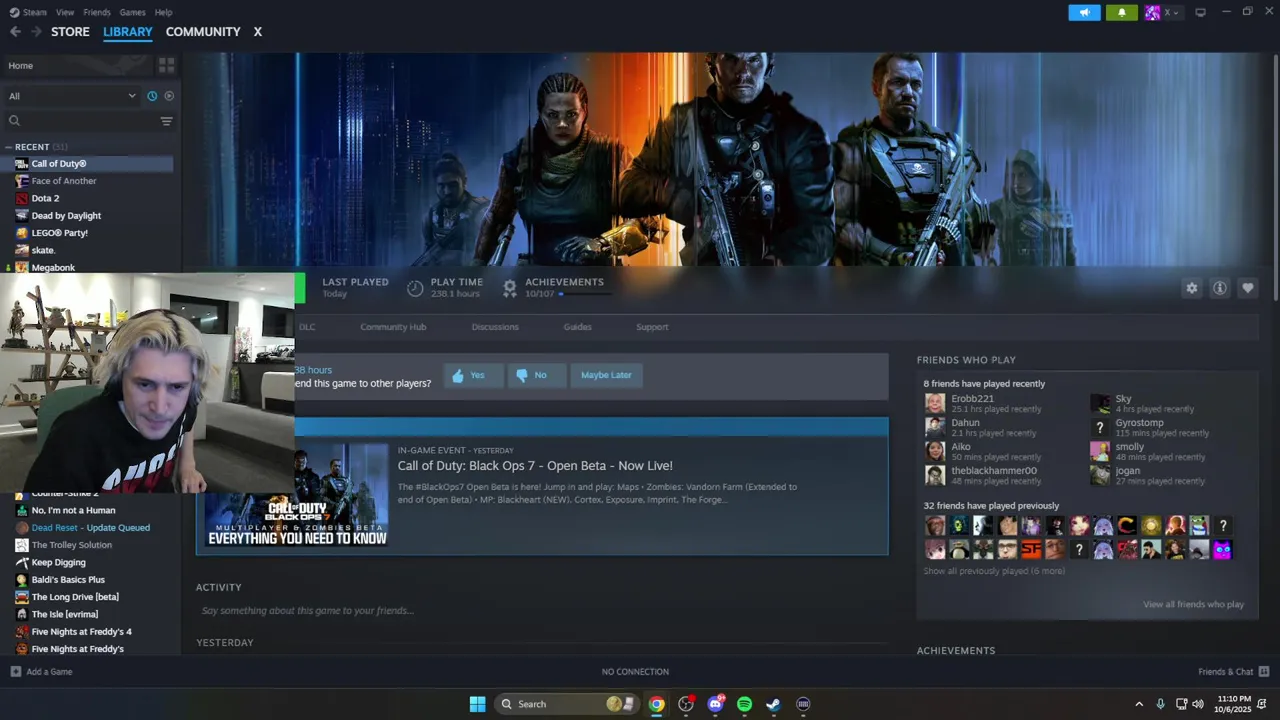
Task: Click the library search field
Action: point(80,121)
